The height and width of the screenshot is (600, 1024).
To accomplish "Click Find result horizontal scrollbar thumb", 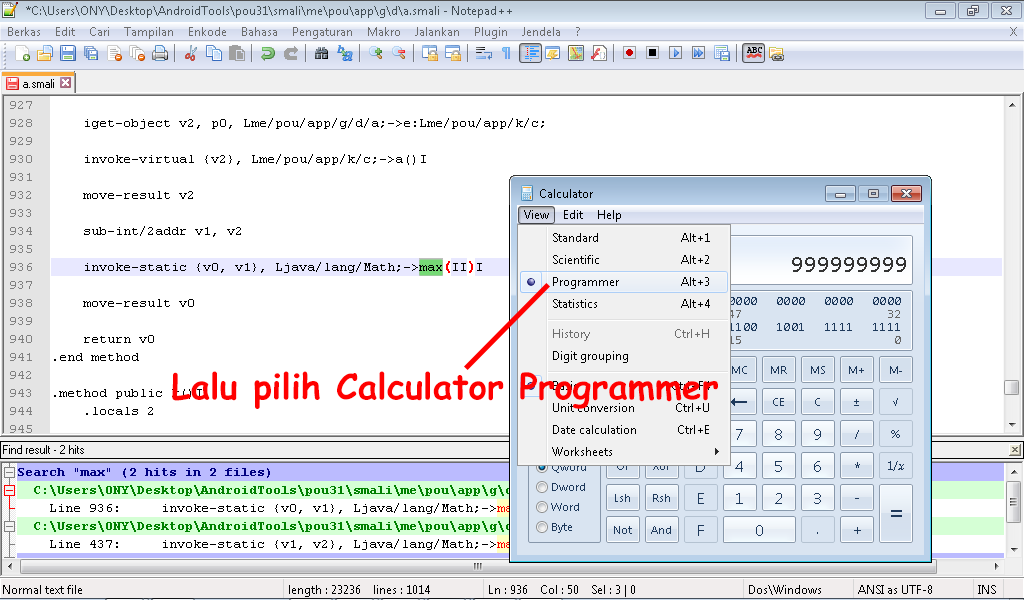I will [478, 566].
